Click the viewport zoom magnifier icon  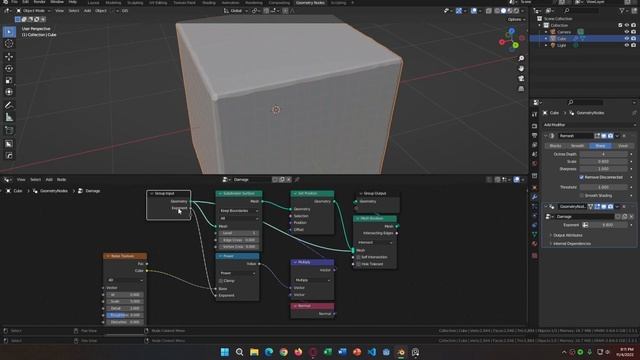(521, 59)
